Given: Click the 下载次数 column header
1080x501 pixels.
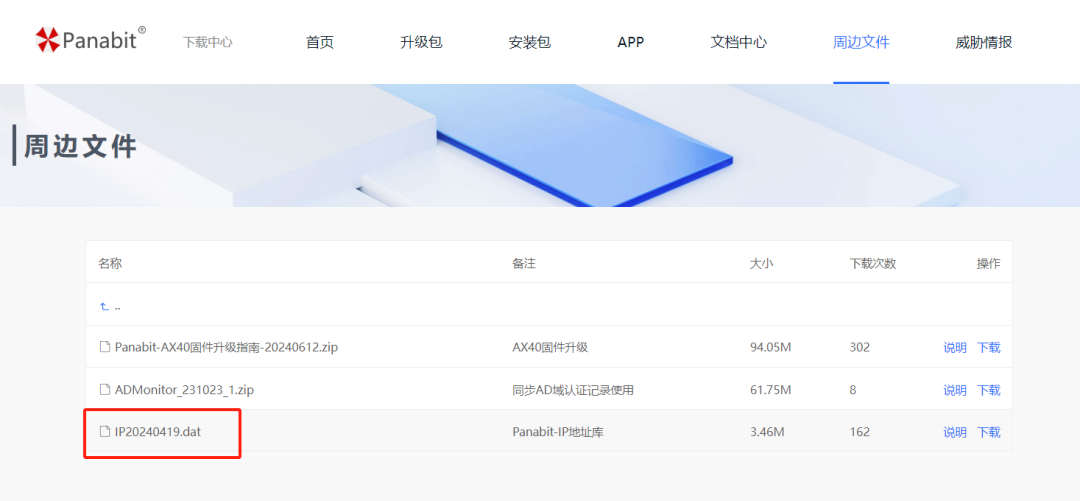Looking at the screenshot, I should pyautogui.click(x=873, y=263).
